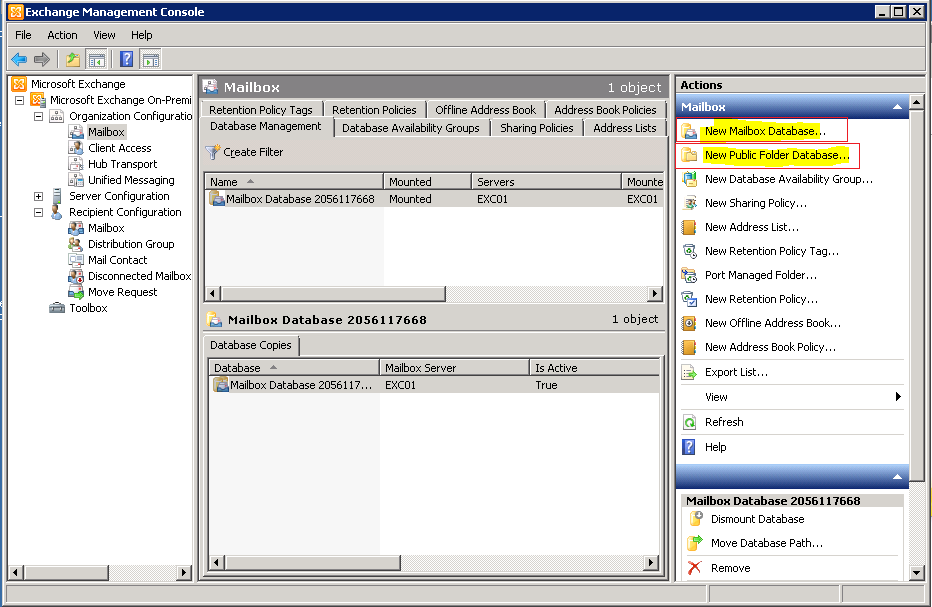Screen dimensions: 932x607
Task: Collapse the Microsoft Exchange On-Premises node
Action: [x=20, y=100]
